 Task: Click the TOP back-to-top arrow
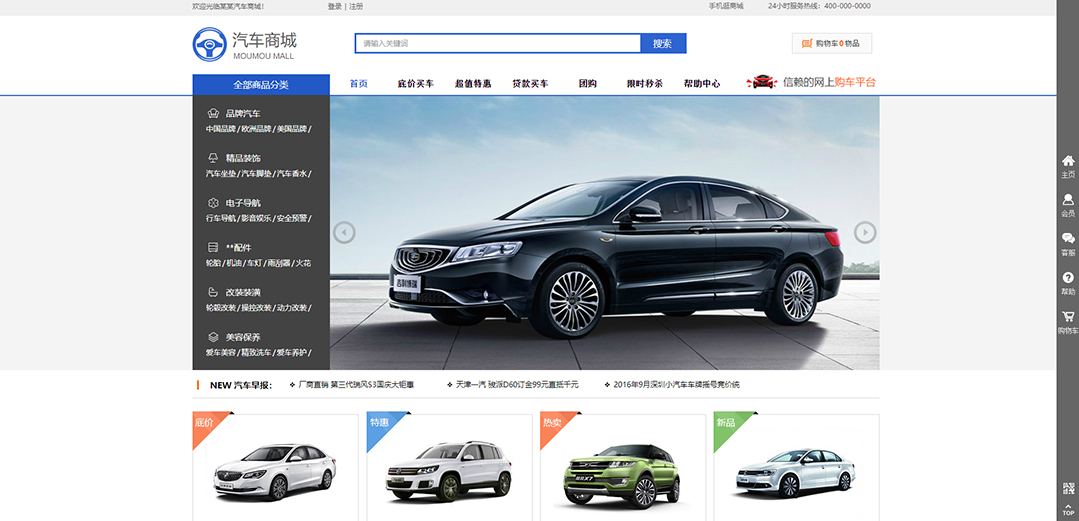tap(1068, 509)
